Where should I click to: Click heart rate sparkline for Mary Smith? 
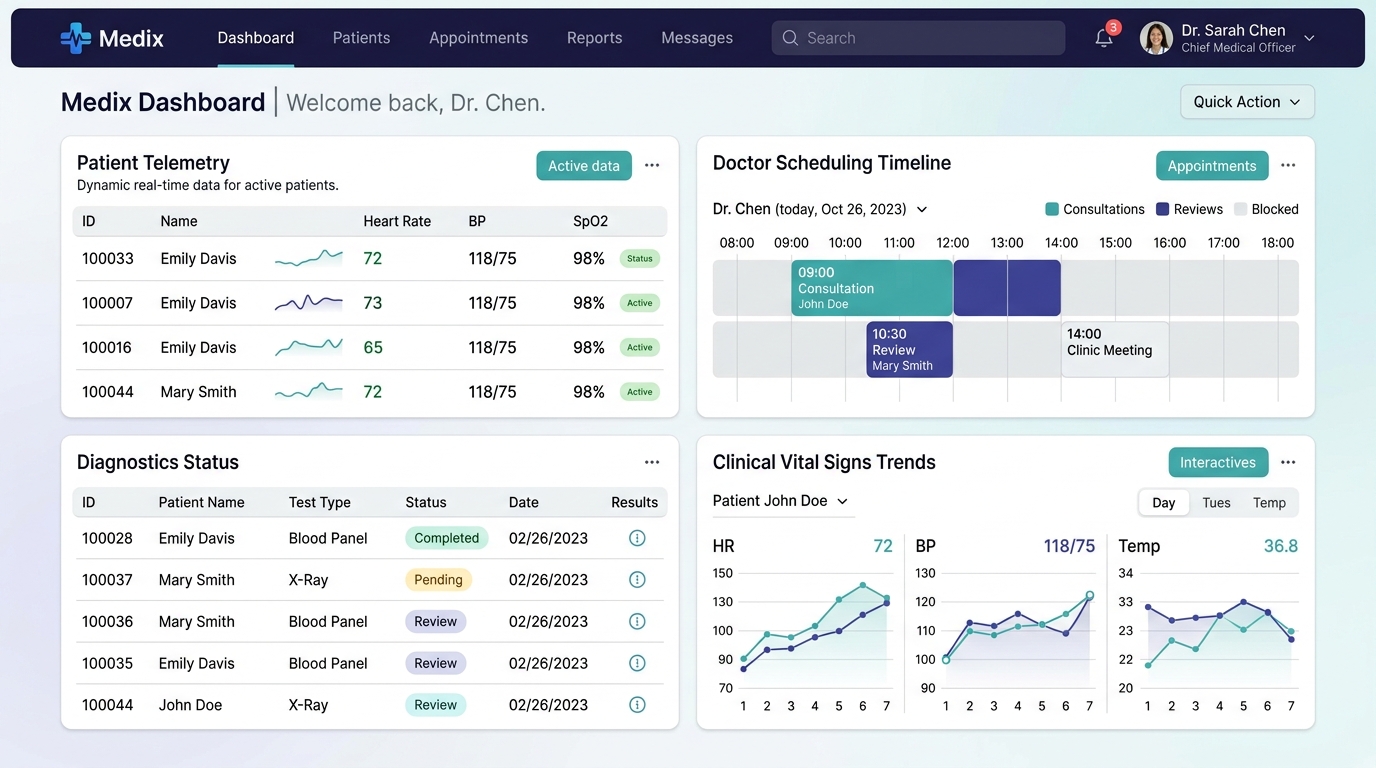point(309,391)
